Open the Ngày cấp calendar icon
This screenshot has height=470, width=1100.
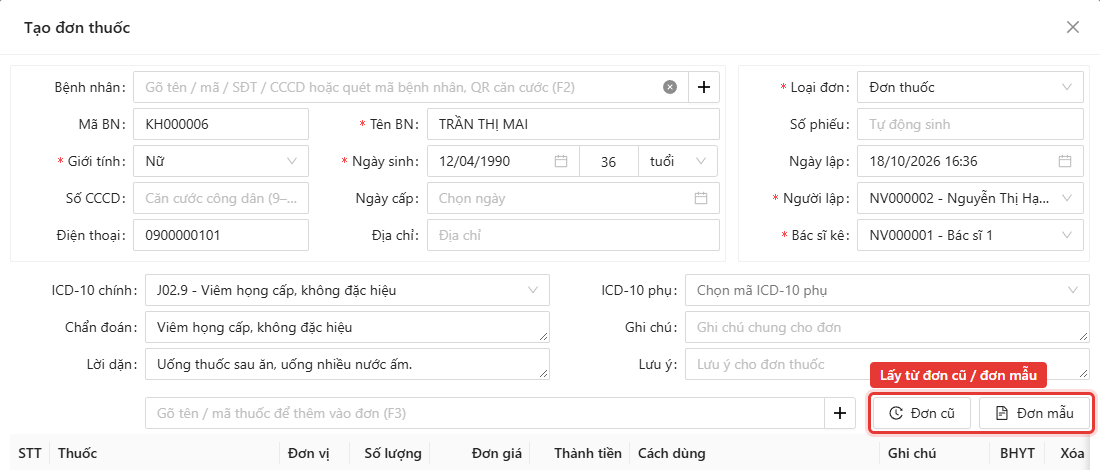click(x=700, y=198)
